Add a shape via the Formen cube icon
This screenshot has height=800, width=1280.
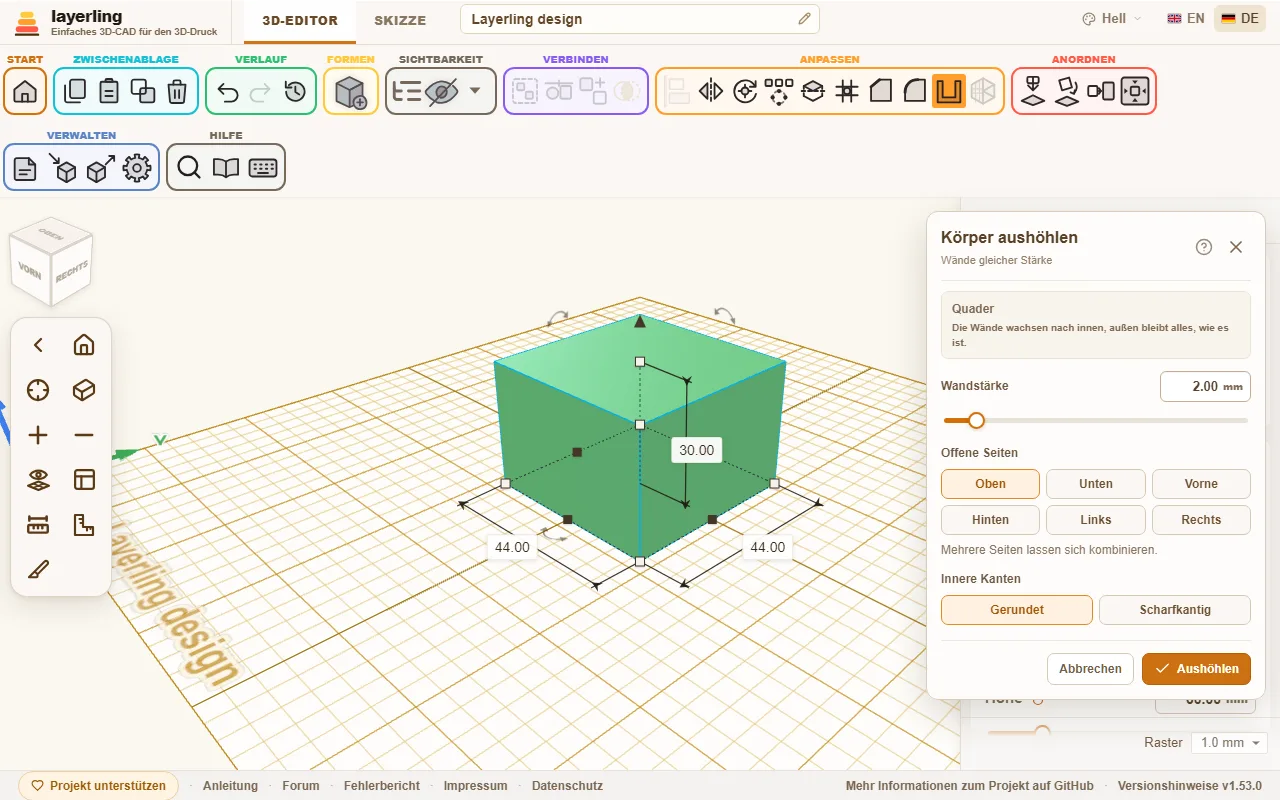click(x=351, y=92)
